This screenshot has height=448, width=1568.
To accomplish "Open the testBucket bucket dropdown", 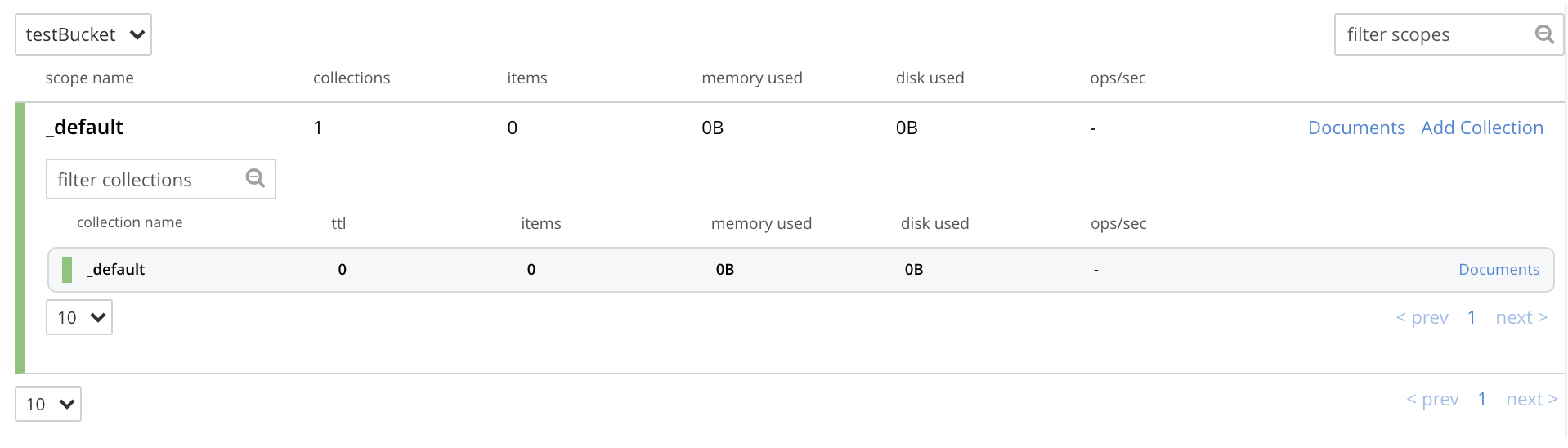I will (x=83, y=34).
